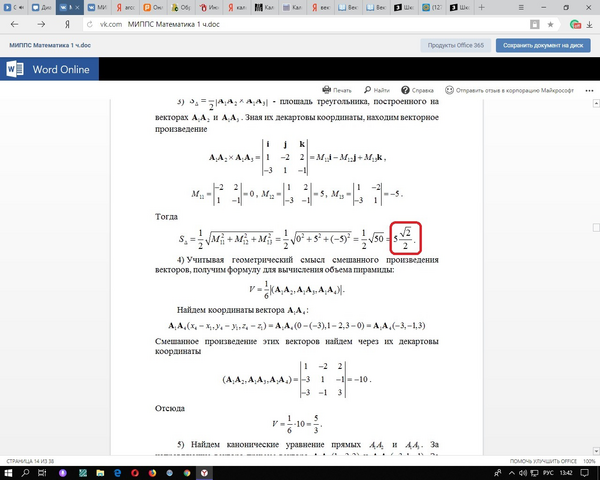Show hidden tray icons chevron
600x480 pixels.
point(512,473)
